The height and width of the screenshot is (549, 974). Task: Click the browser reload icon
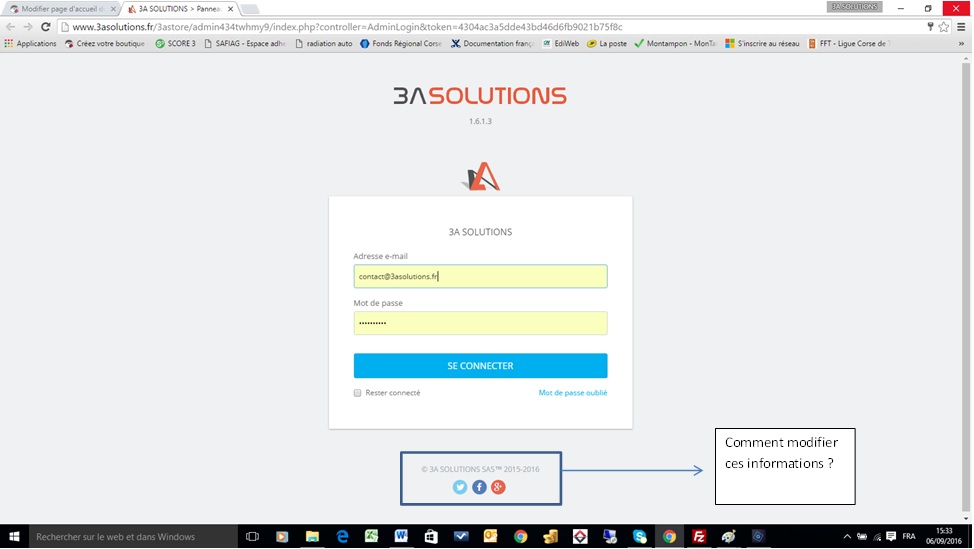45,27
